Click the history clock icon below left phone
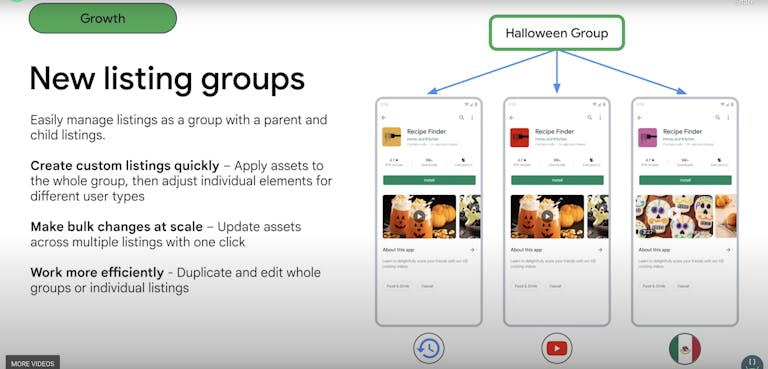 (x=429, y=348)
